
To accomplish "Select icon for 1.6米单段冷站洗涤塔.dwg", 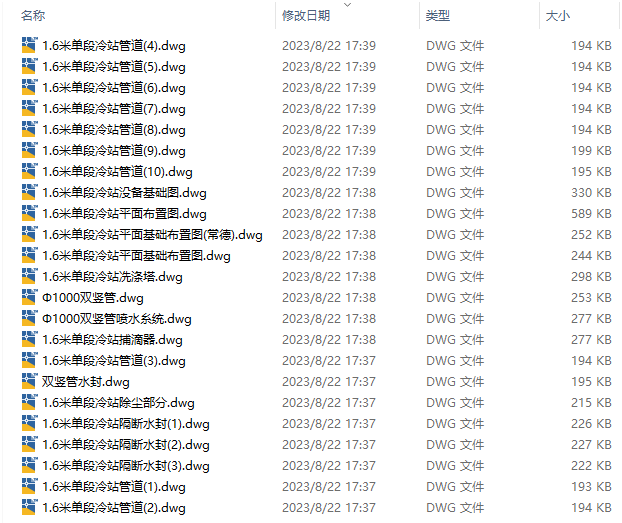I will coord(29,276).
